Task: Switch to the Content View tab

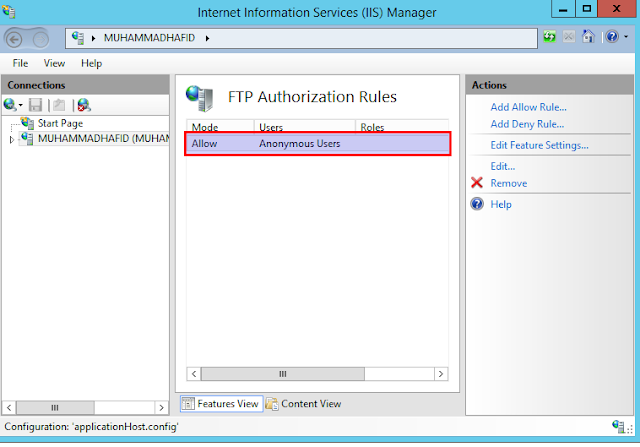Action: point(304,404)
